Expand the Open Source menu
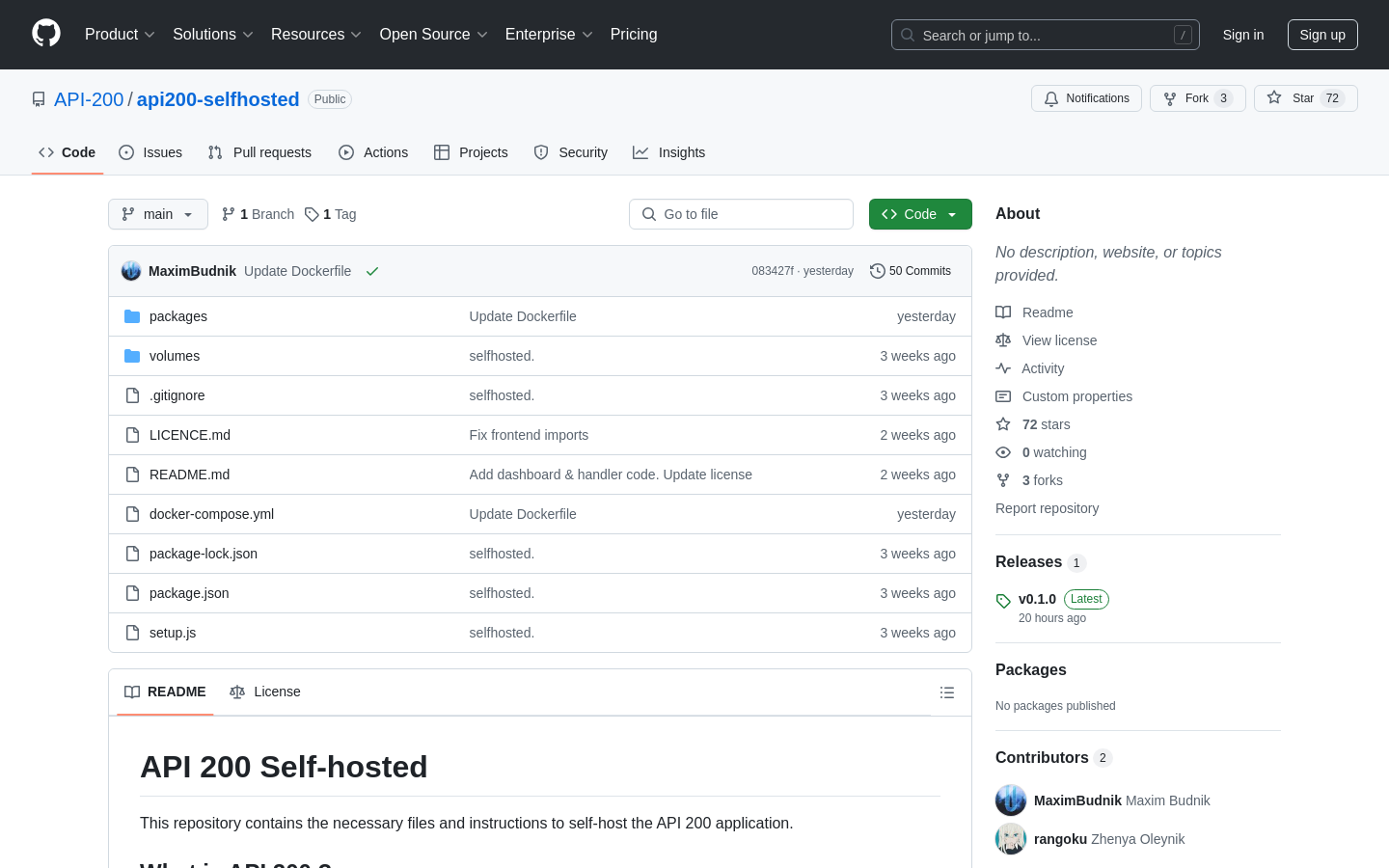The width and height of the screenshot is (1389, 868). [x=434, y=34]
